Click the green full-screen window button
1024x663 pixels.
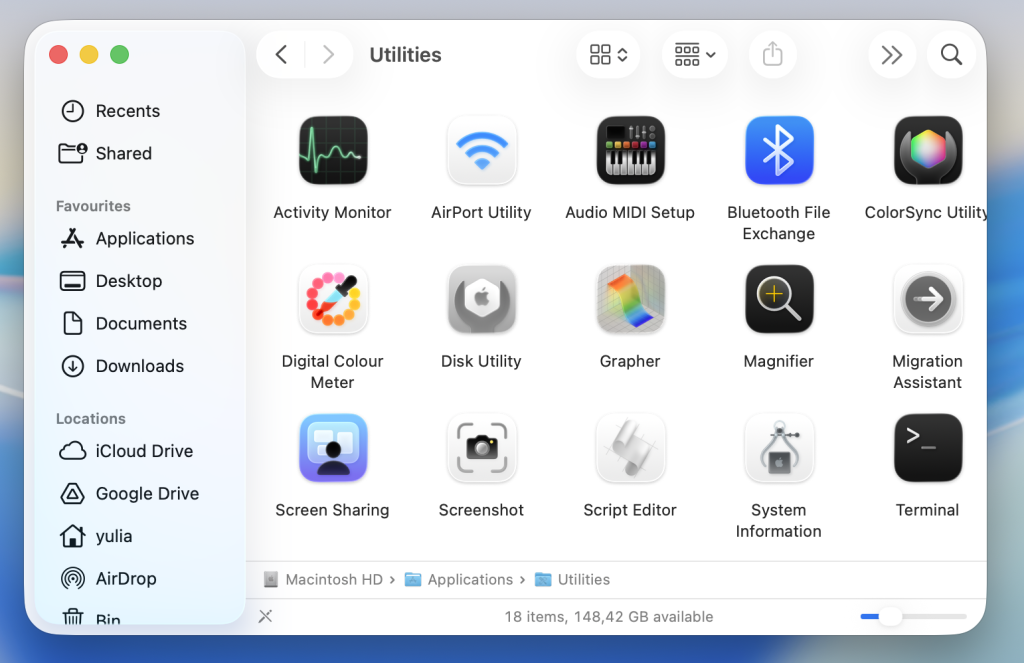tap(120, 55)
